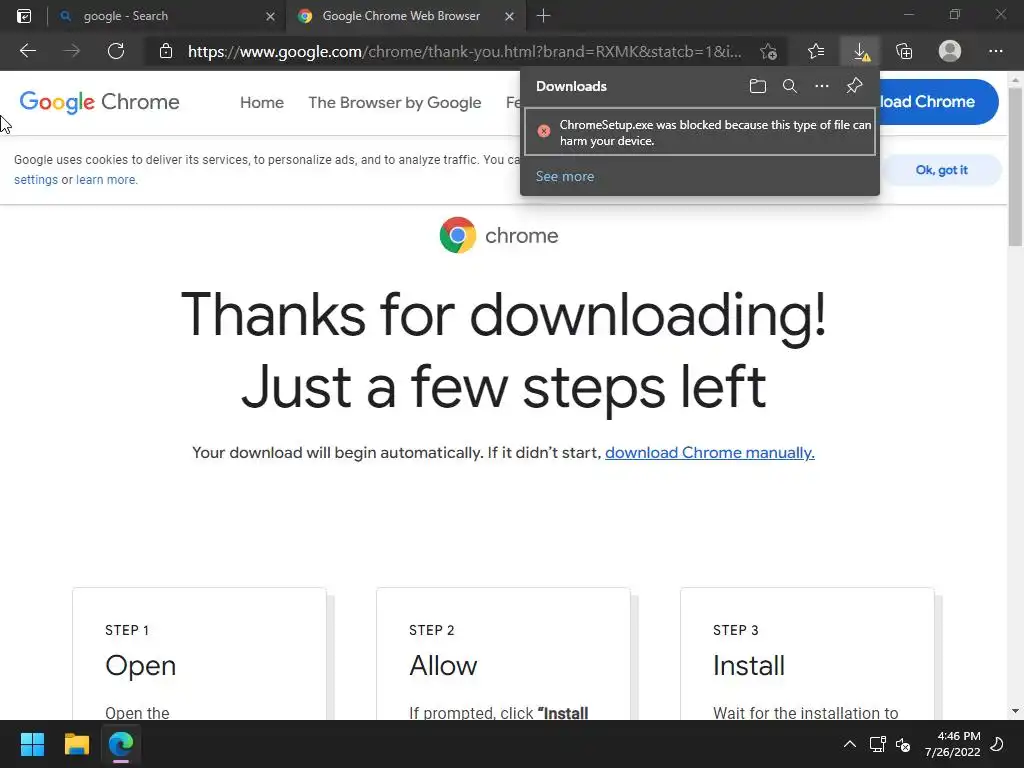This screenshot has width=1024, height=768.
Task: Add this page to favorites star
Action: click(769, 51)
